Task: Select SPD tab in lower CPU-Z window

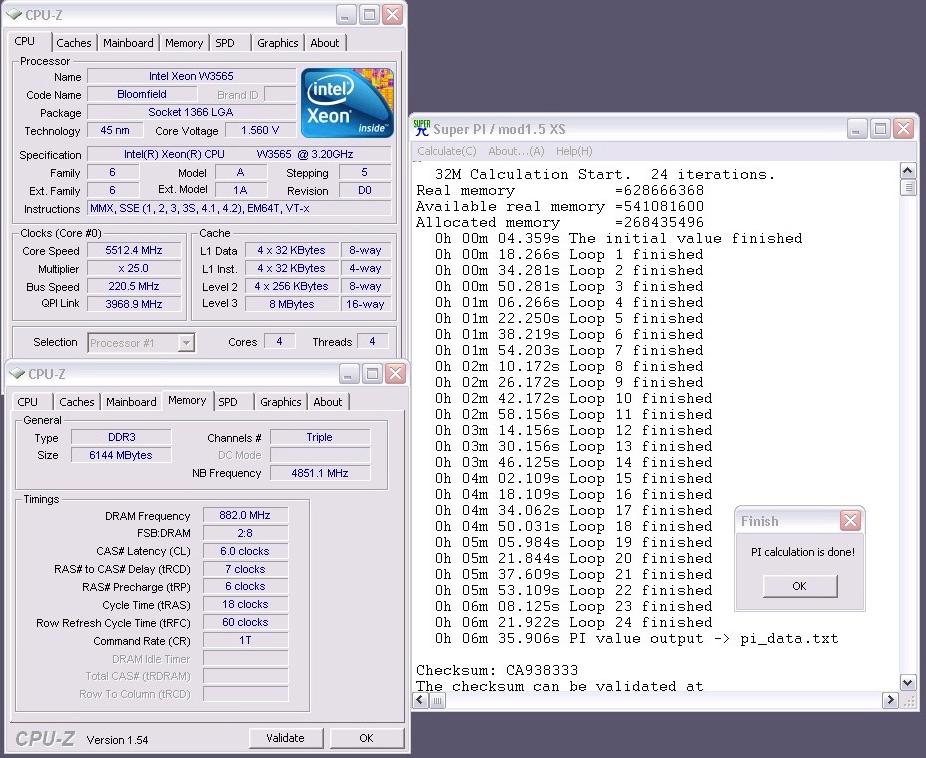Action: [x=227, y=402]
